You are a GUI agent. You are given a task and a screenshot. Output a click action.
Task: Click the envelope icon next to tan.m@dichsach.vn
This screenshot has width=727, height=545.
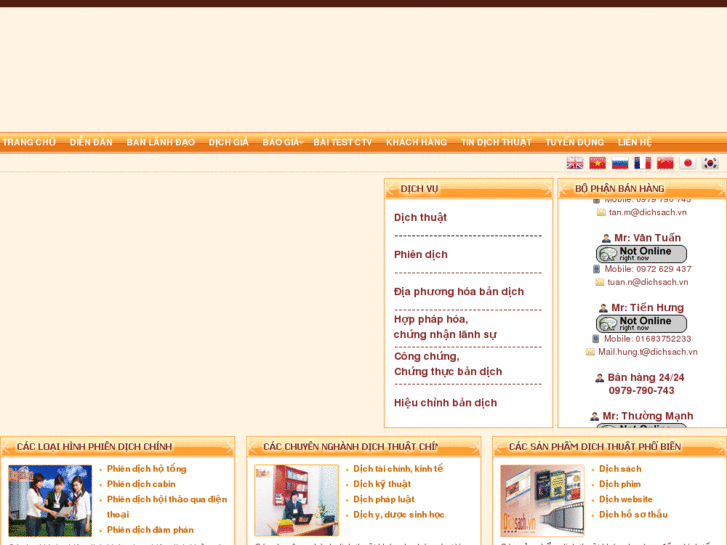pos(601,212)
